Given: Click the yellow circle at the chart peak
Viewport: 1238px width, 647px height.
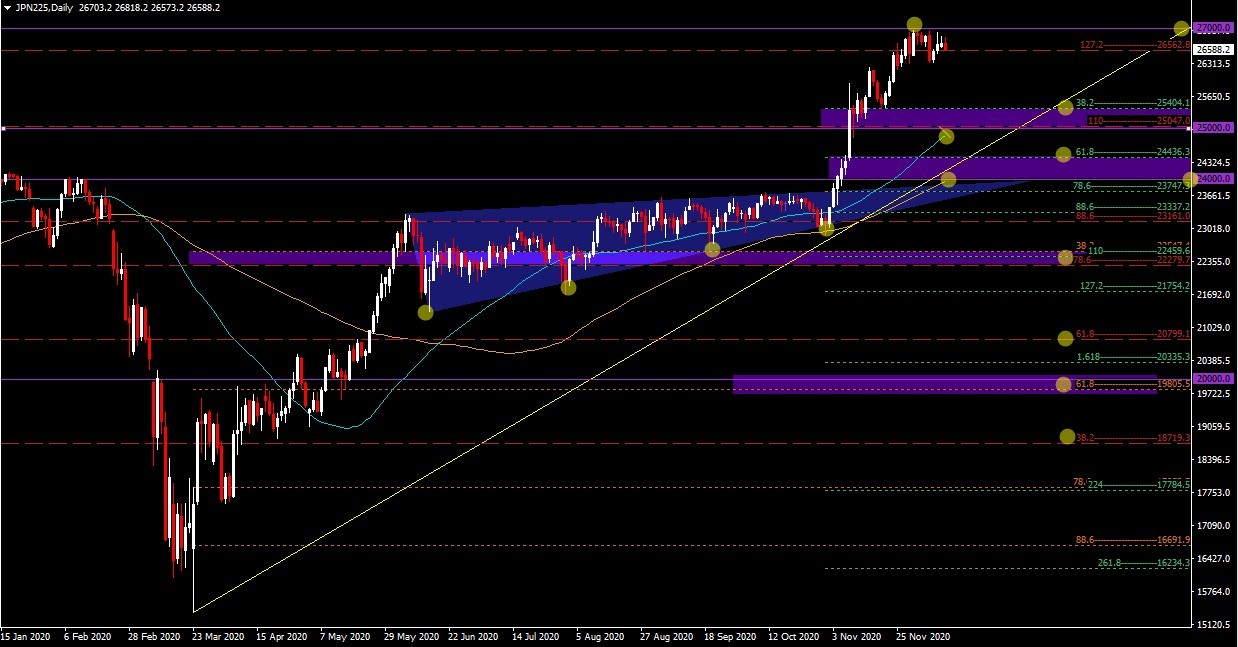Looking at the screenshot, I should (x=914, y=24).
